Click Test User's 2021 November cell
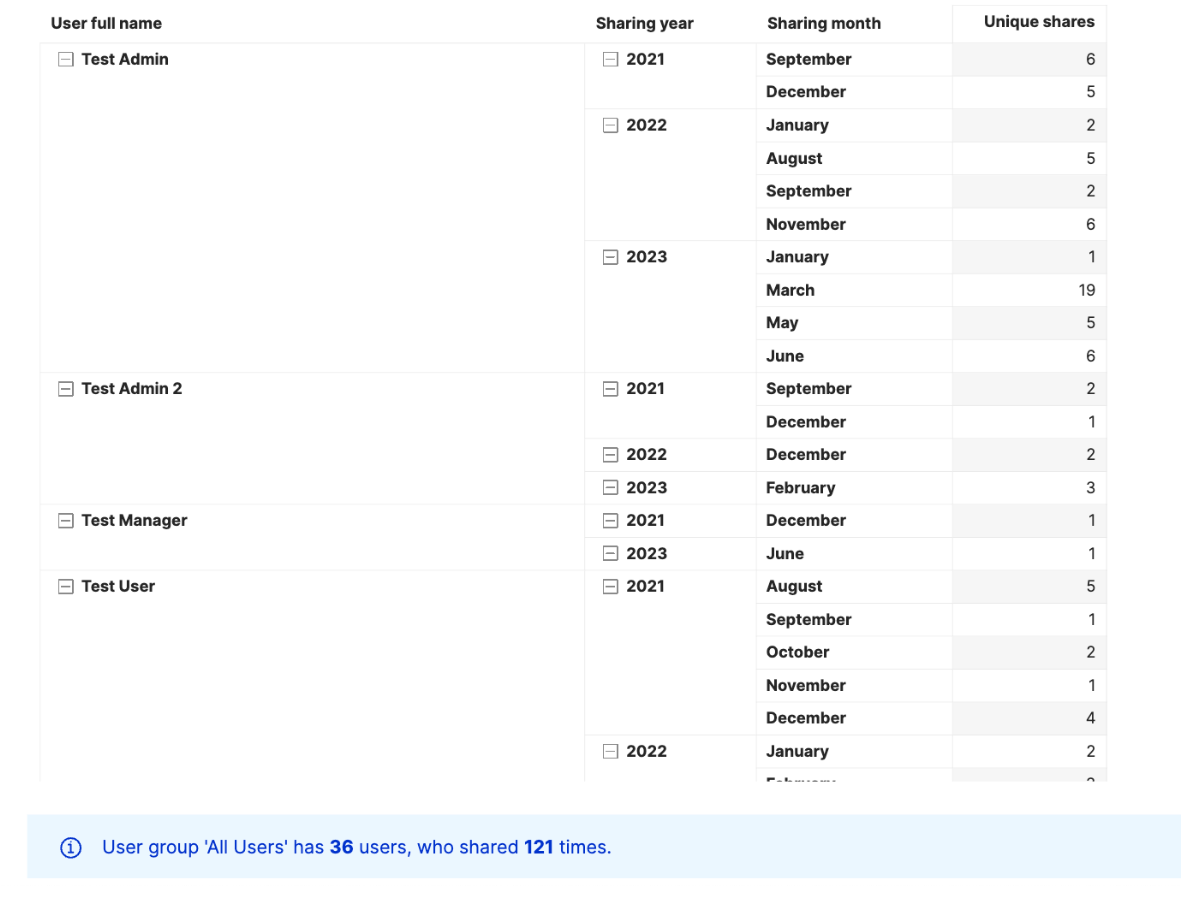This screenshot has width=1204, height=906. [854, 685]
